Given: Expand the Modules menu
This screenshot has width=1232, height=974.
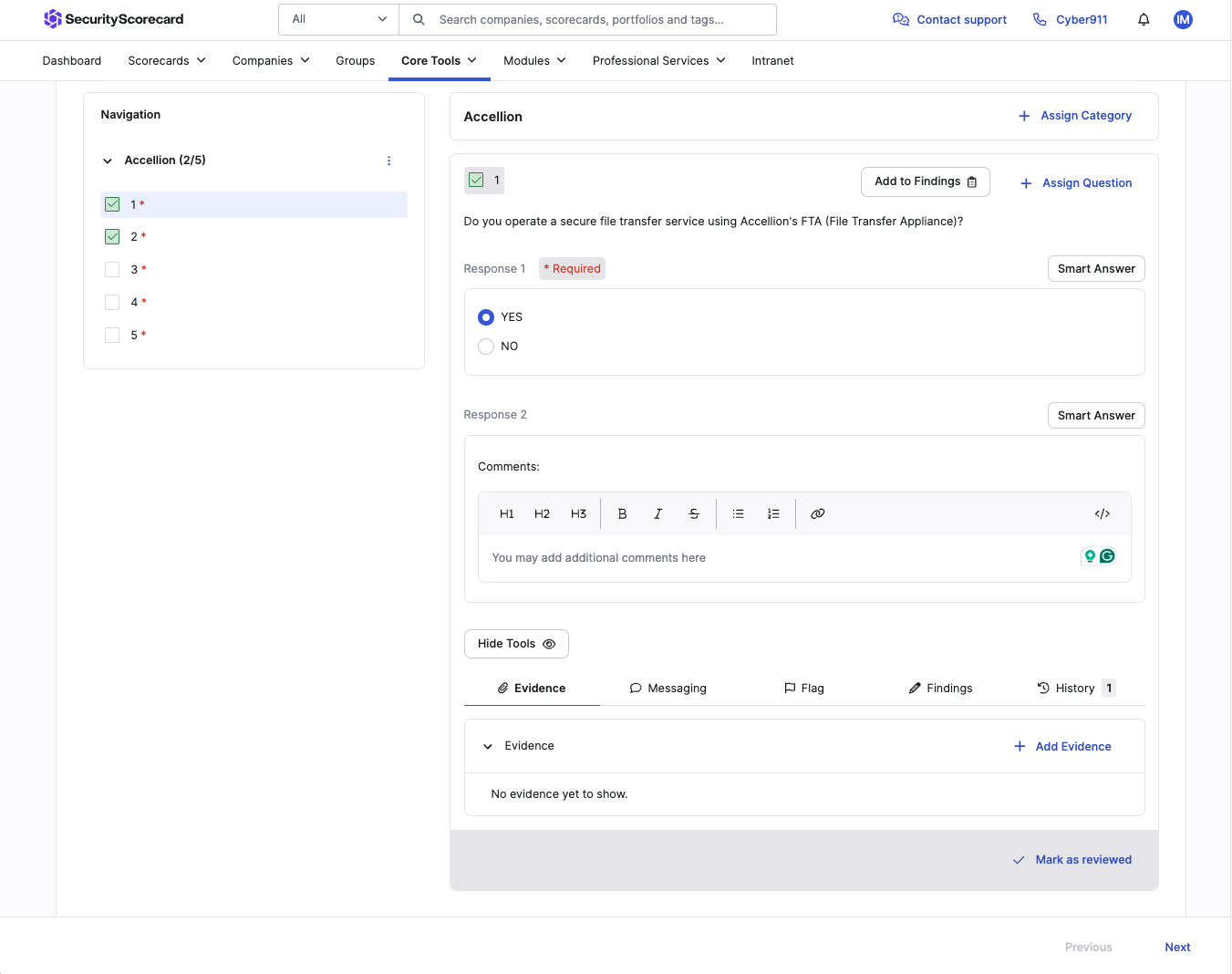Looking at the screenshot, I should (535, 61).
